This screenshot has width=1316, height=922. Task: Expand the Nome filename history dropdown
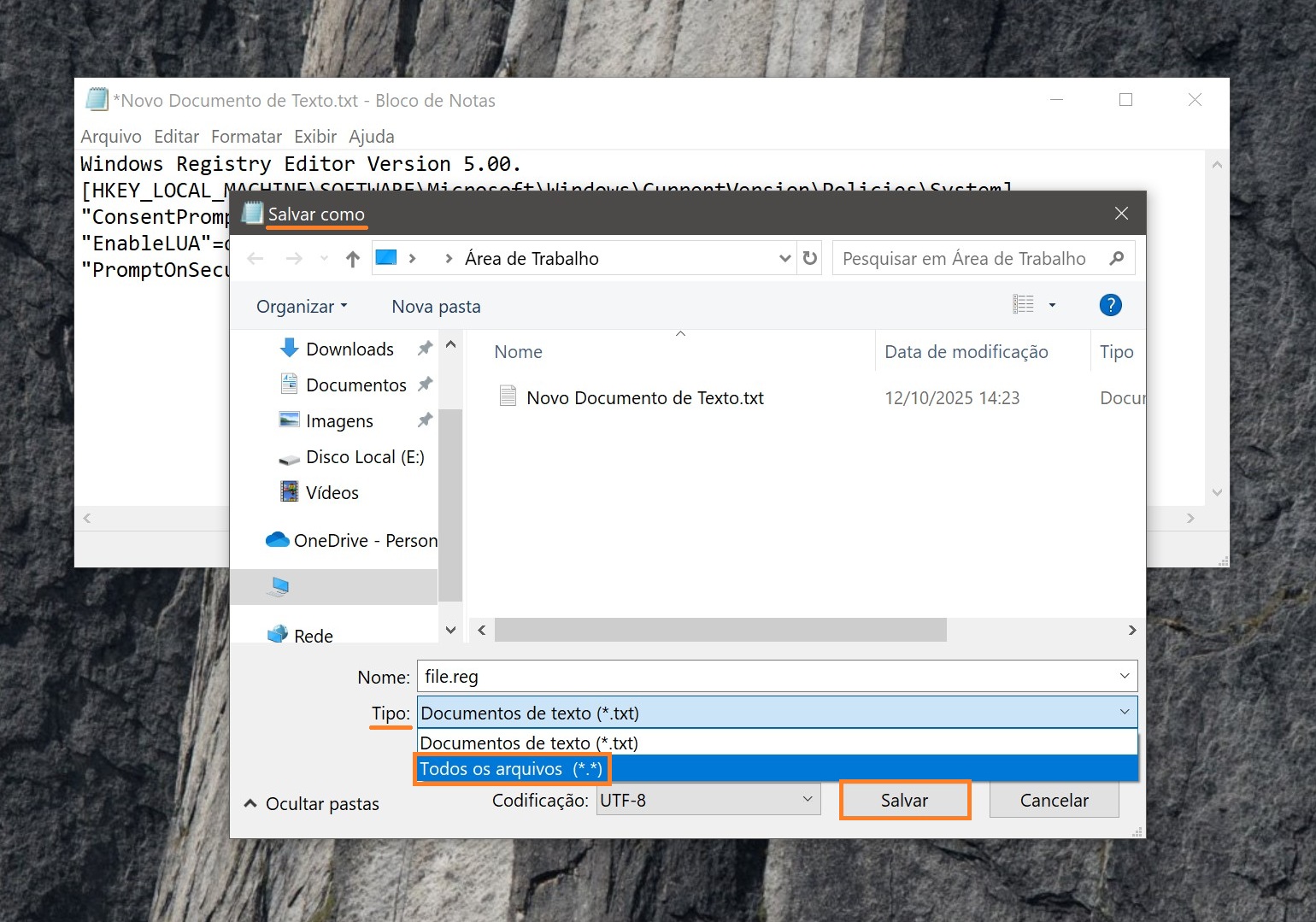pyautogui.click(x=1124, y=677)
